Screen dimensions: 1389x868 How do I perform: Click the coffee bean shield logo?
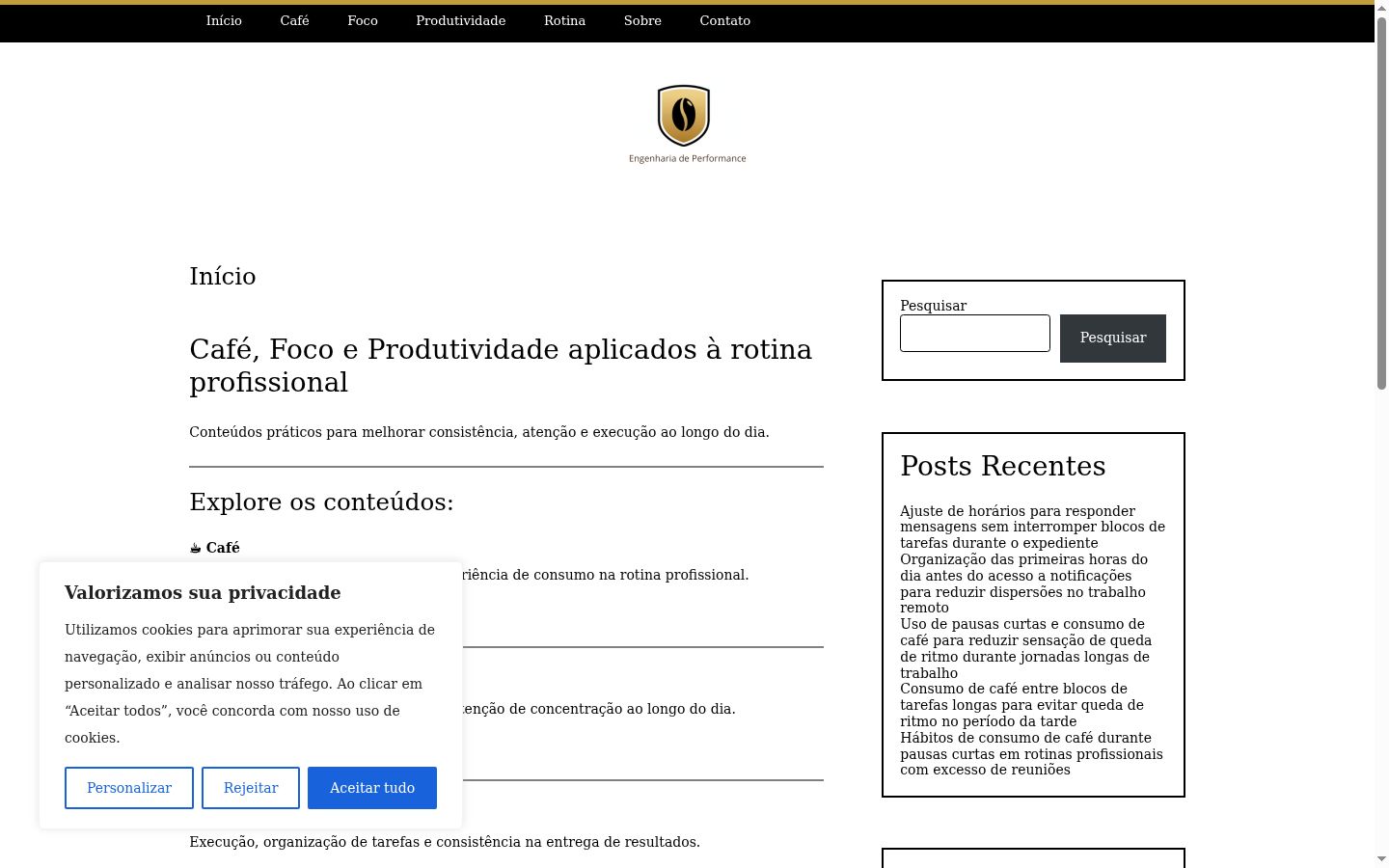[684, 115]
